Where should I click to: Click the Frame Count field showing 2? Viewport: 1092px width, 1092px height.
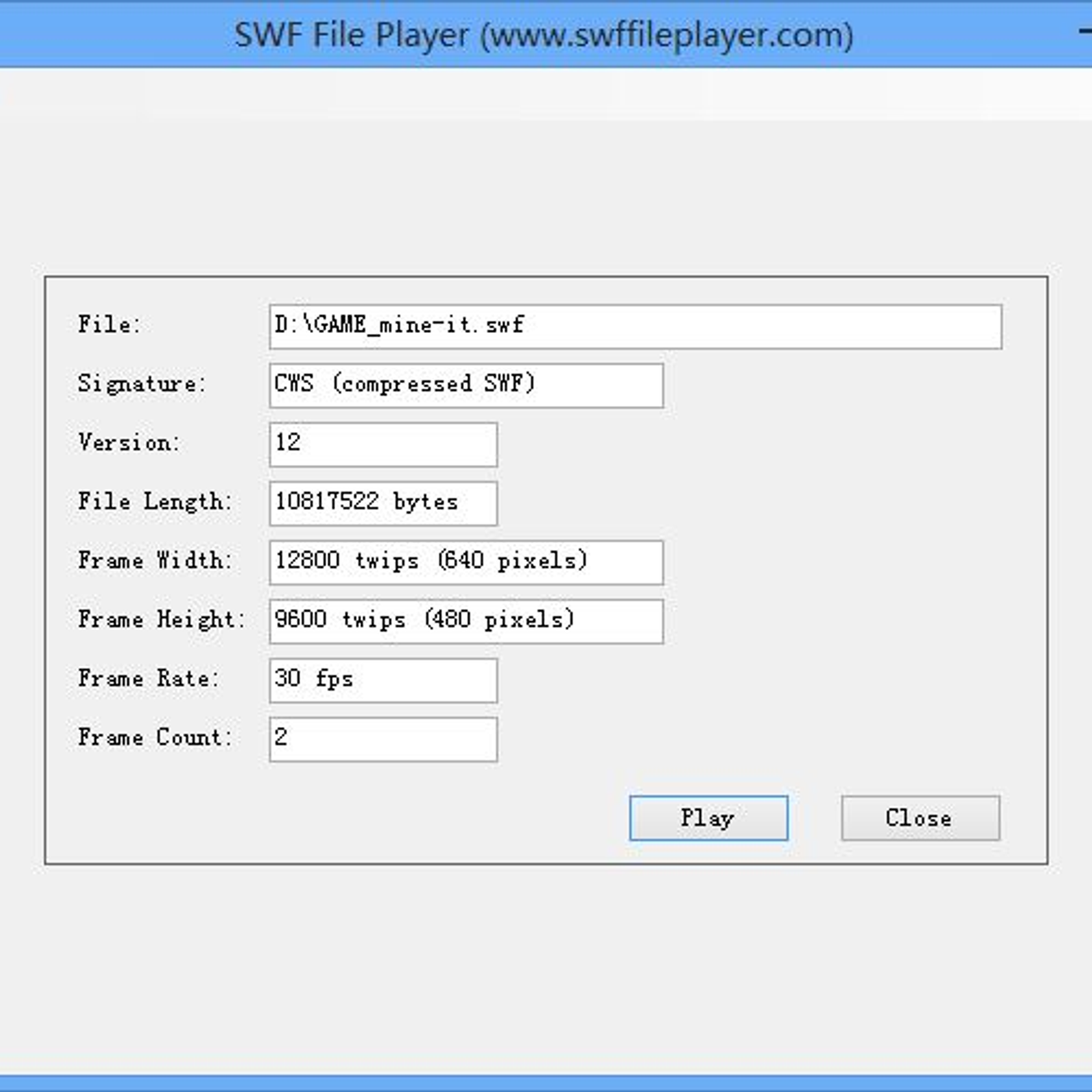(383, 739)
